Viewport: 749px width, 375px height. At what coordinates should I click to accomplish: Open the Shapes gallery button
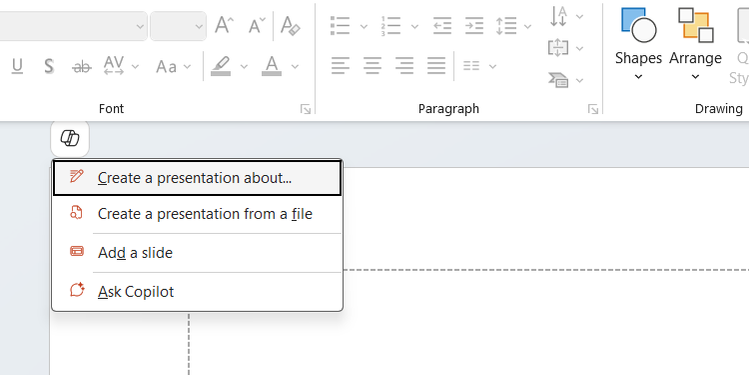638,44
